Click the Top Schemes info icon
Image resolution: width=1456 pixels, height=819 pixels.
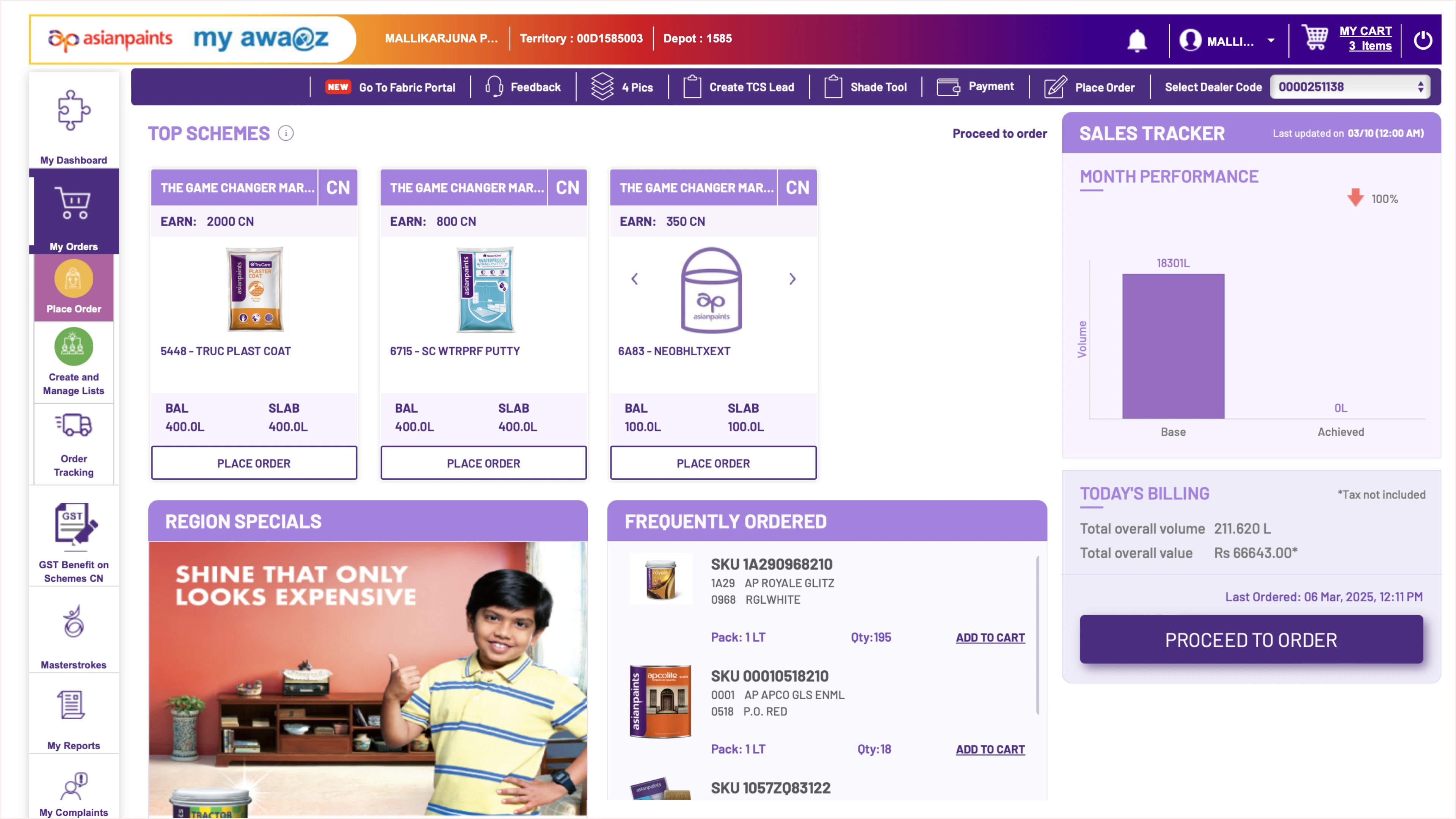tap(286, 133)
